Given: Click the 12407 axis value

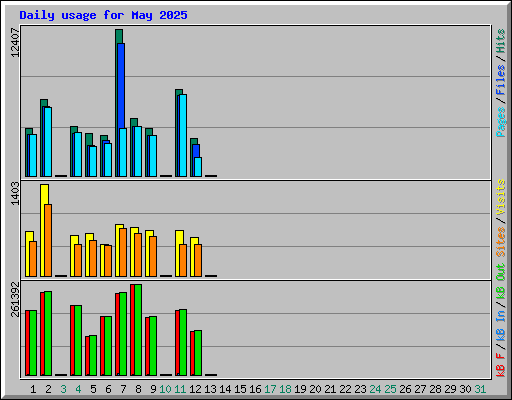Looking at the screenshot, I should [15, 42].
